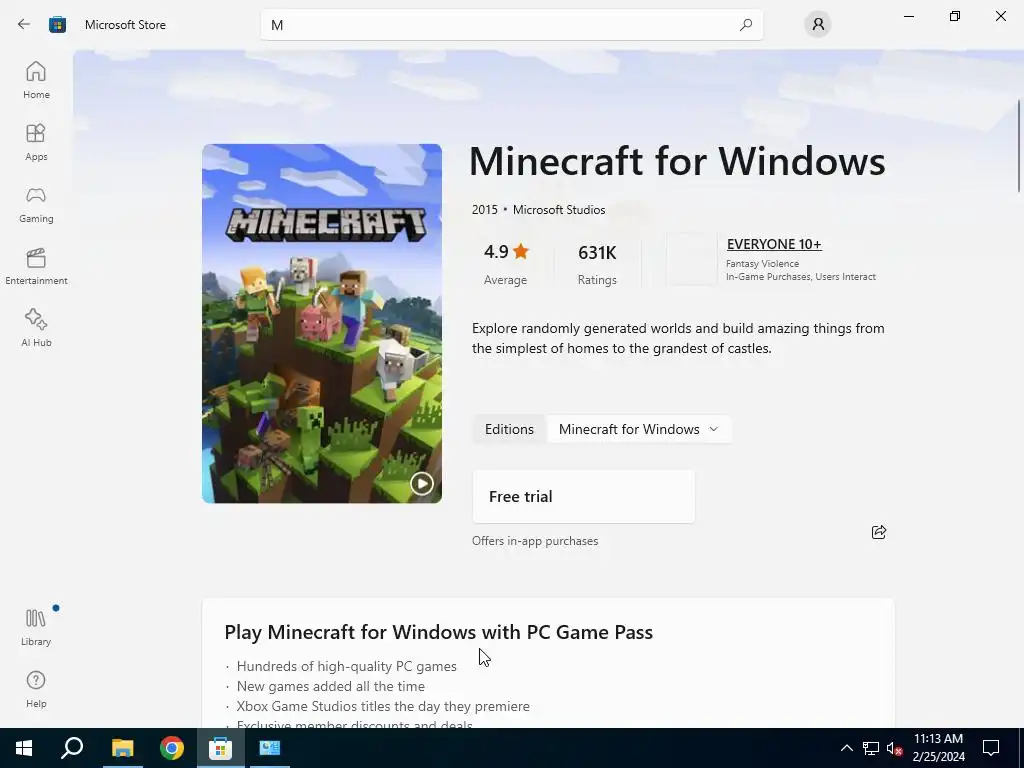Open AI Hub in the sidebar

(x=36, y=328)
